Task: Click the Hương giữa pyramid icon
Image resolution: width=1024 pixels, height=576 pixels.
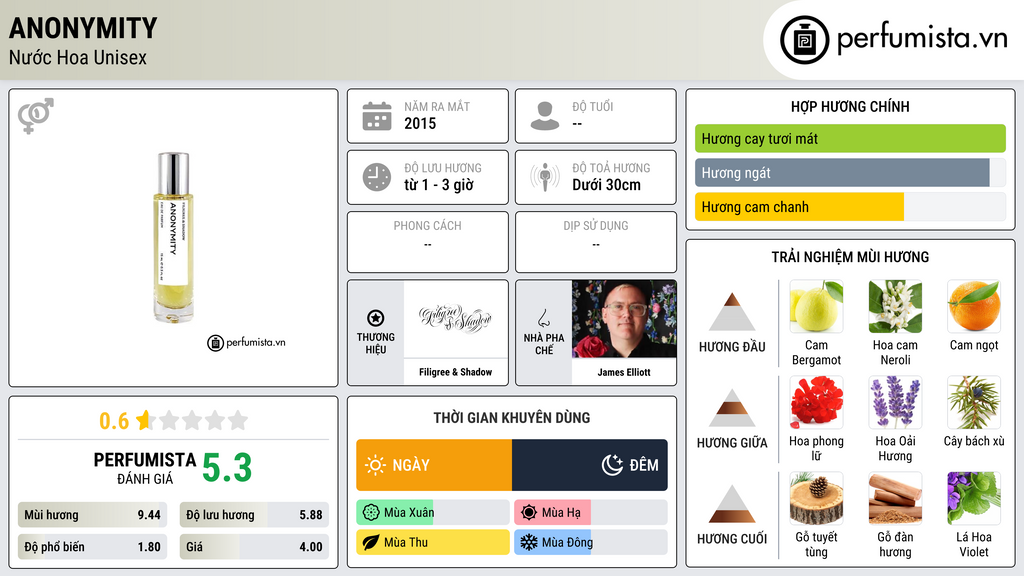Action: [x=732, y=408]
